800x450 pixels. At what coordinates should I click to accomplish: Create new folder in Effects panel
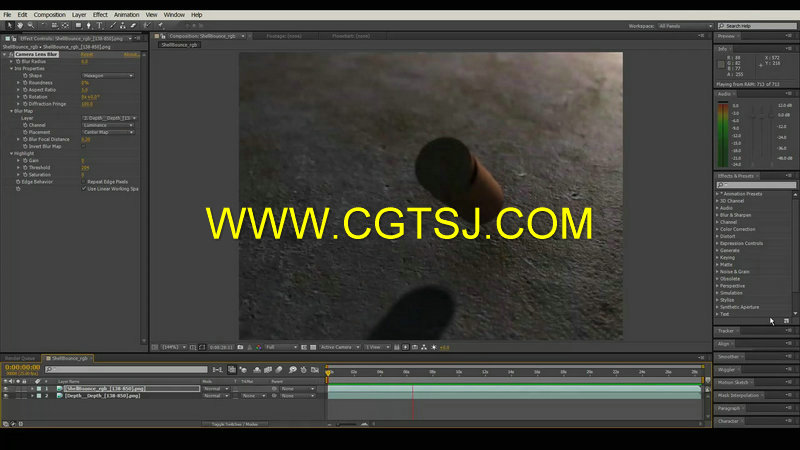pyautogui.click(x=786, y=321)
